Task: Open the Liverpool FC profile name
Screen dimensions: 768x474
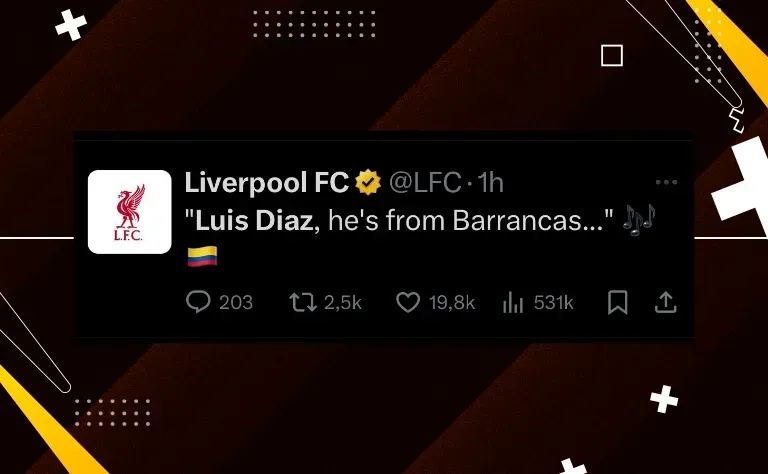Action: coord(266,183)
